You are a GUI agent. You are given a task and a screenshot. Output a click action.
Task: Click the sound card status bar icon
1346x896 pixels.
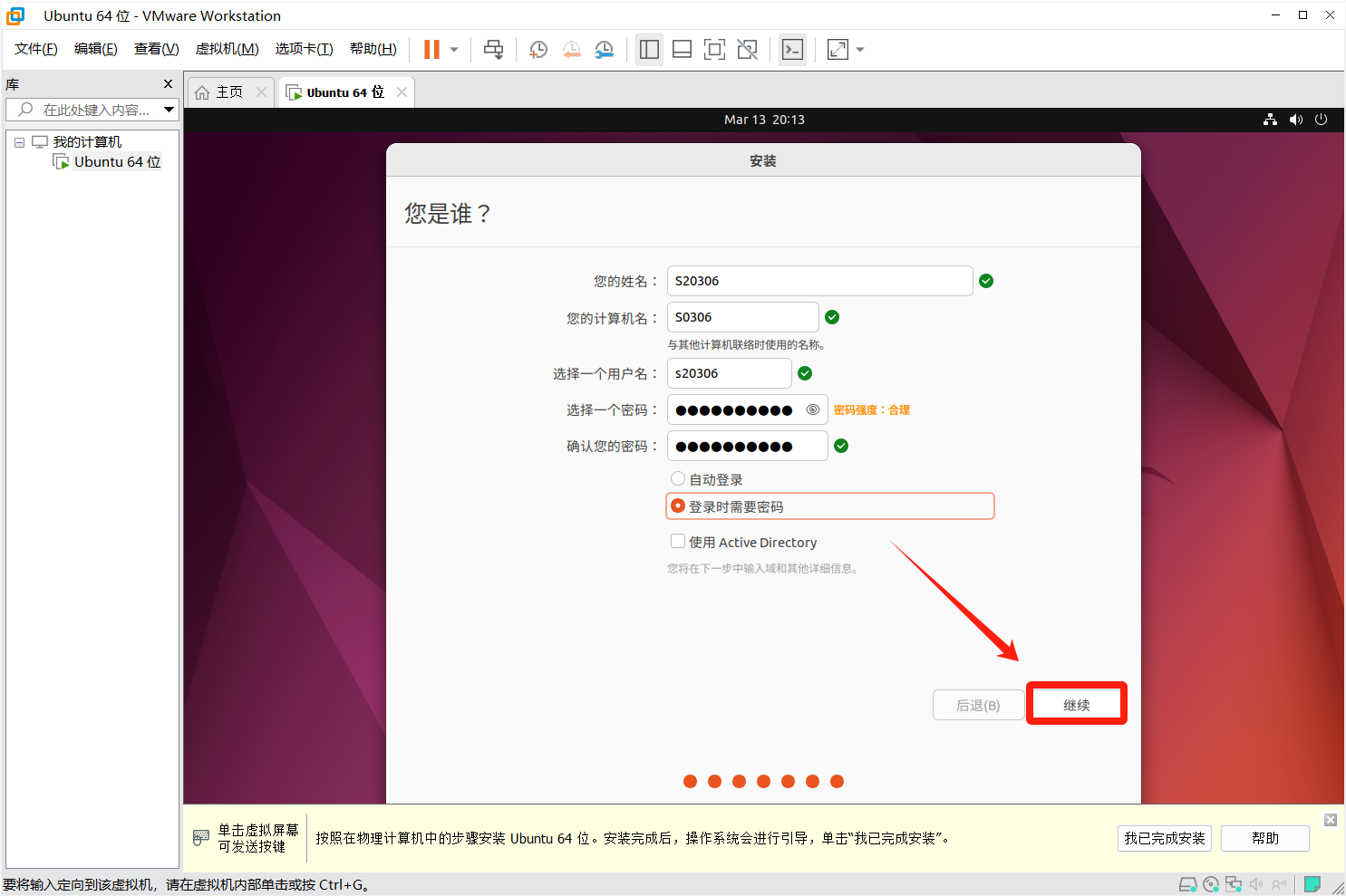click(1256, 884)
